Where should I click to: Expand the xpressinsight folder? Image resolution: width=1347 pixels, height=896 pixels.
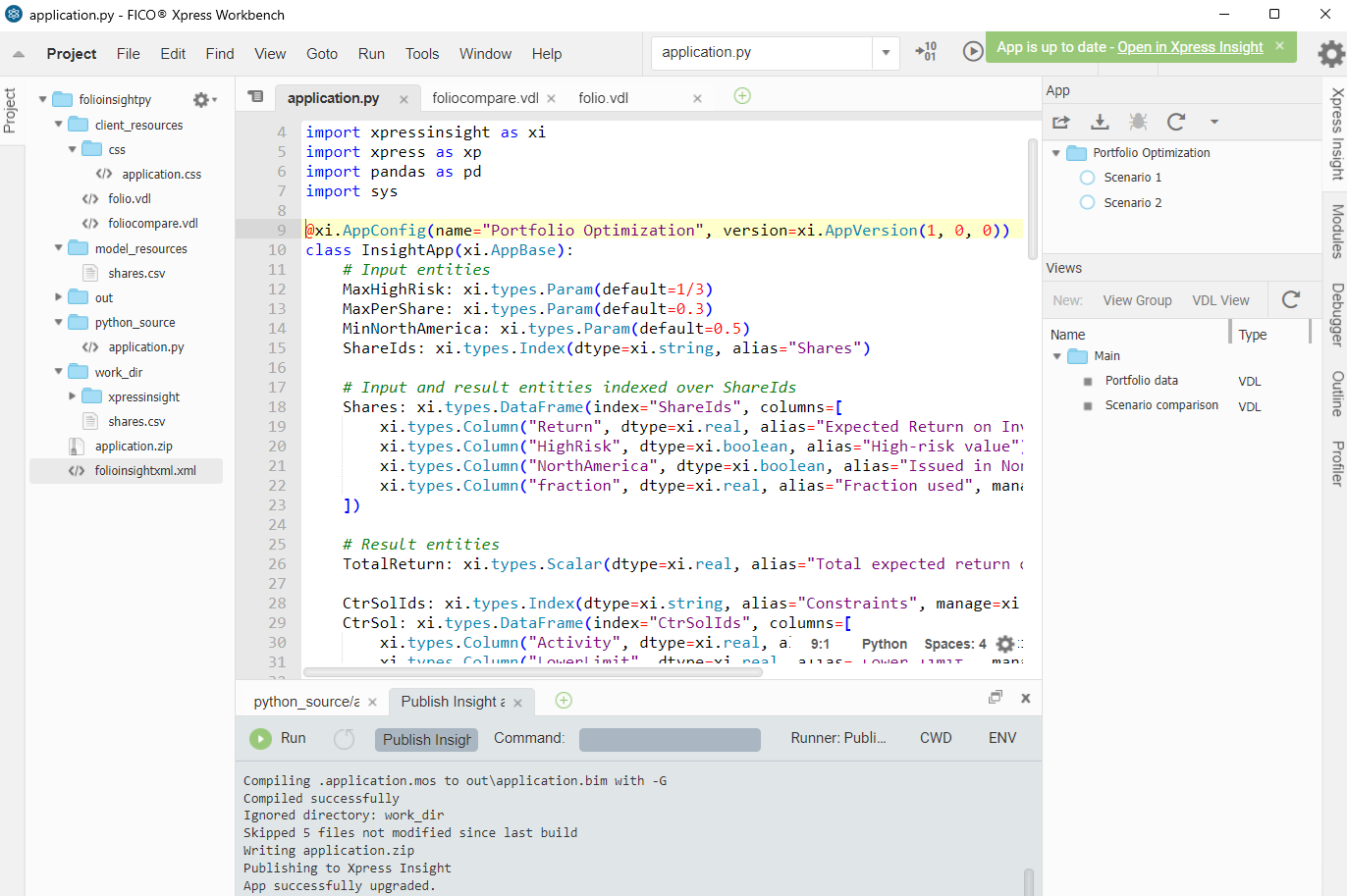pos(73,396)
